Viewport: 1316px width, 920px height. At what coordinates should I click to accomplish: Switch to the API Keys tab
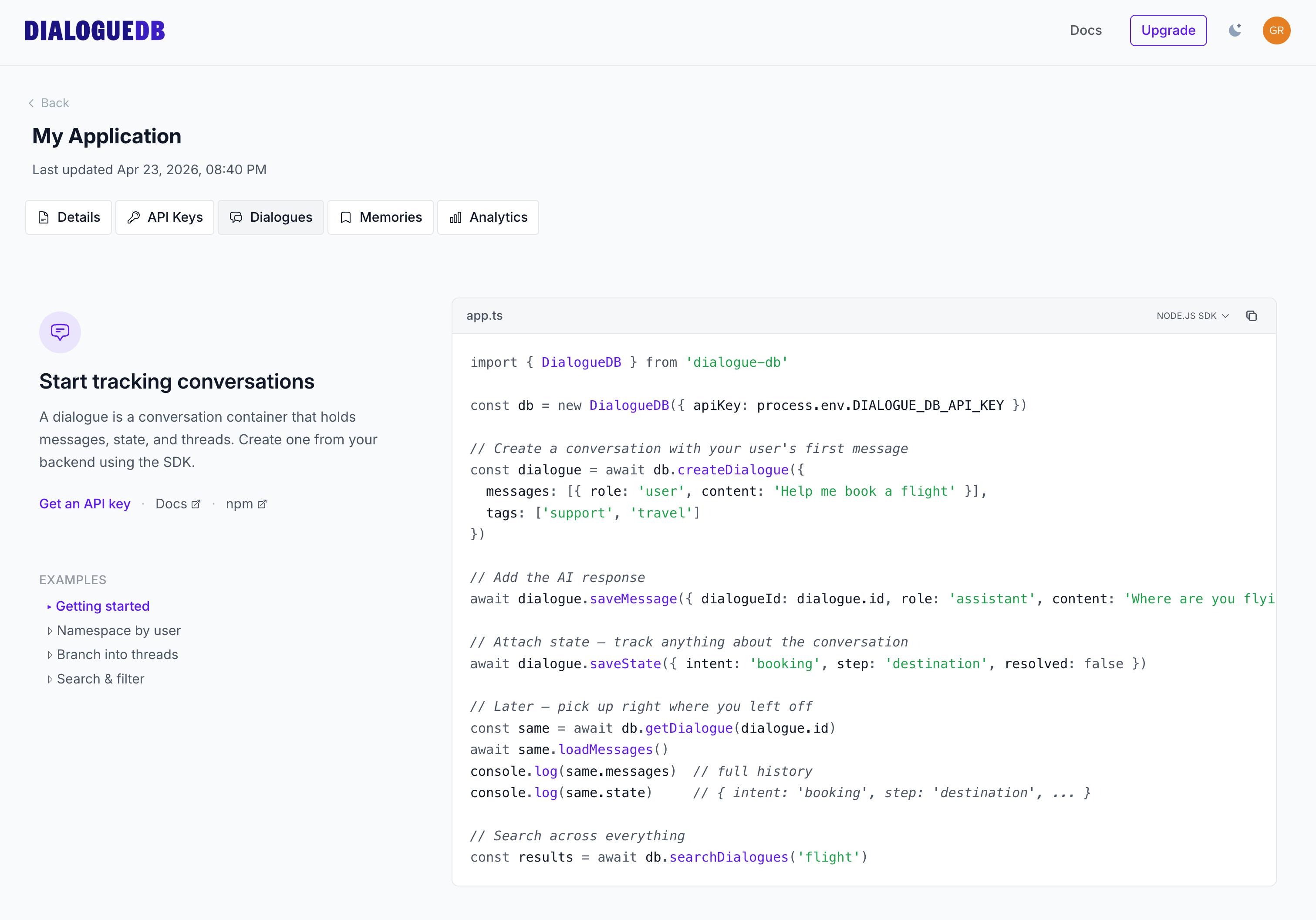[x=165, y=217]
